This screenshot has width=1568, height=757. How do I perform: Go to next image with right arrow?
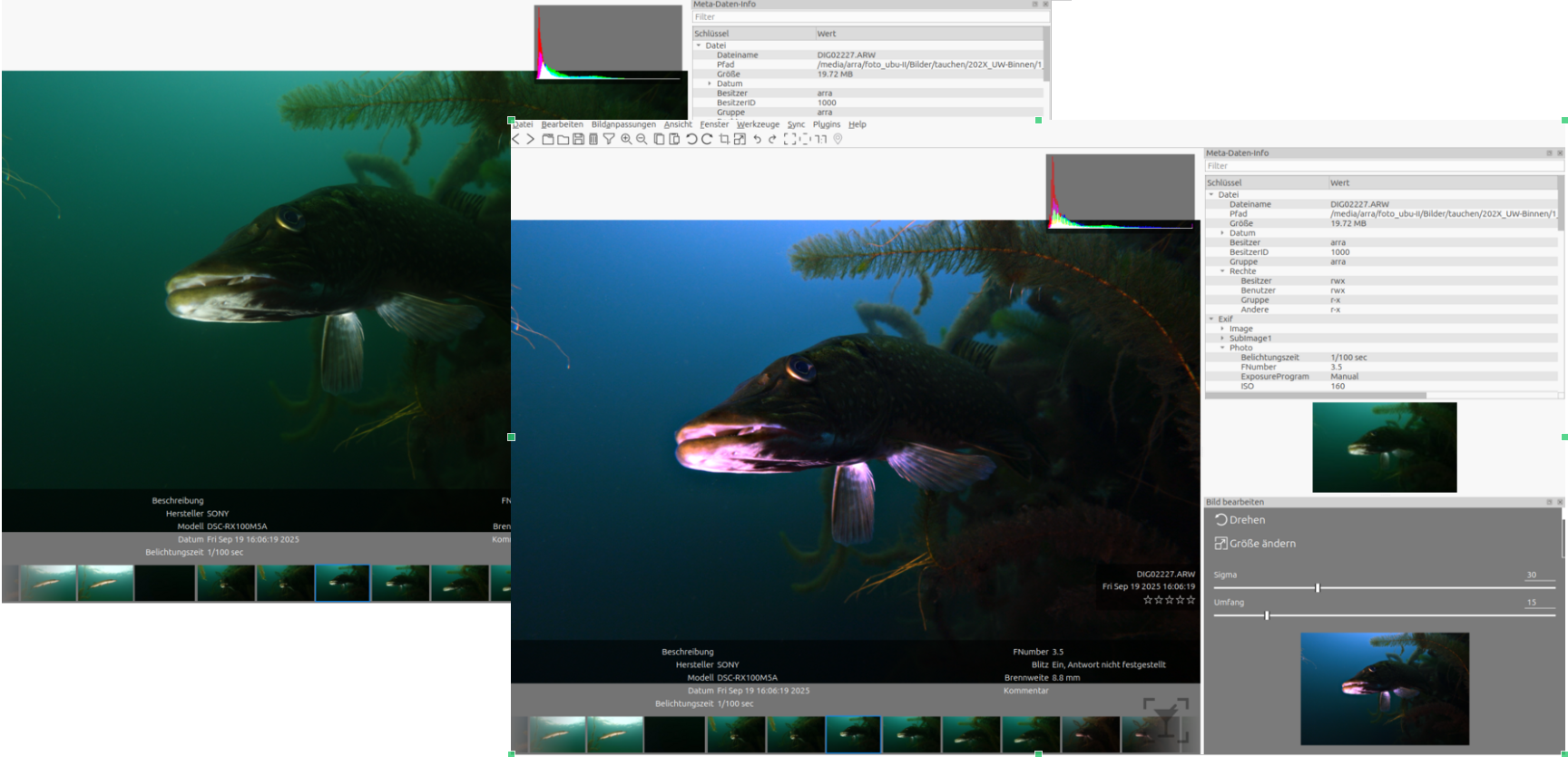[x=531, y=139]
